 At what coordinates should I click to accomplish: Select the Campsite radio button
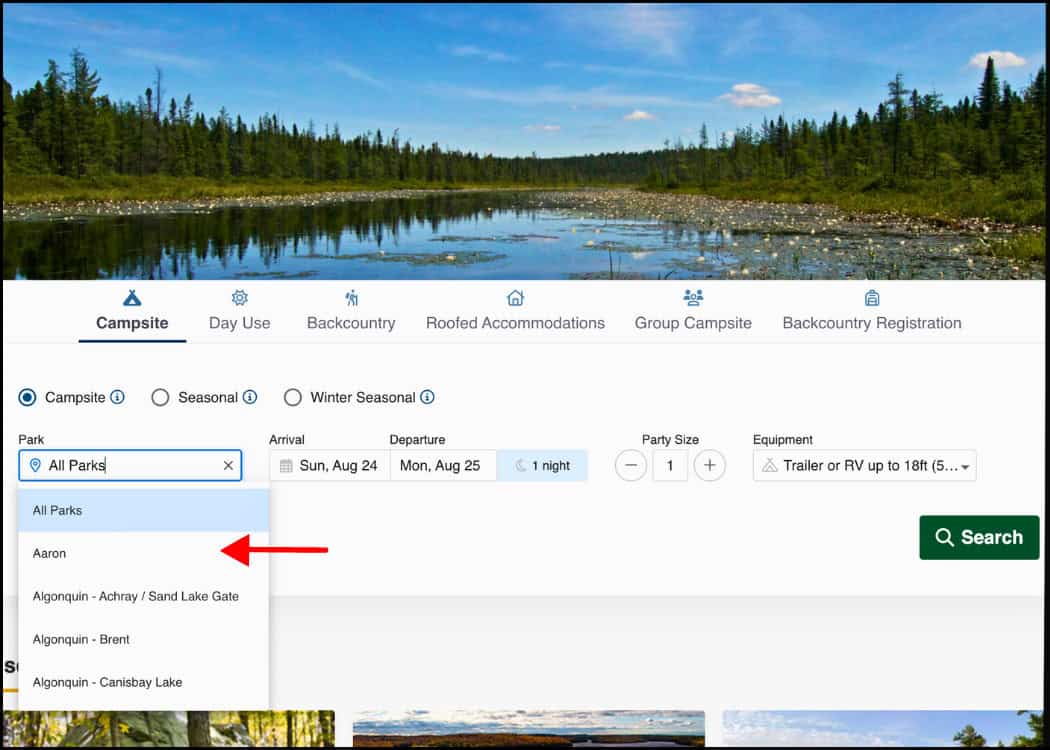pyautogui.click(x=27, y=397)
